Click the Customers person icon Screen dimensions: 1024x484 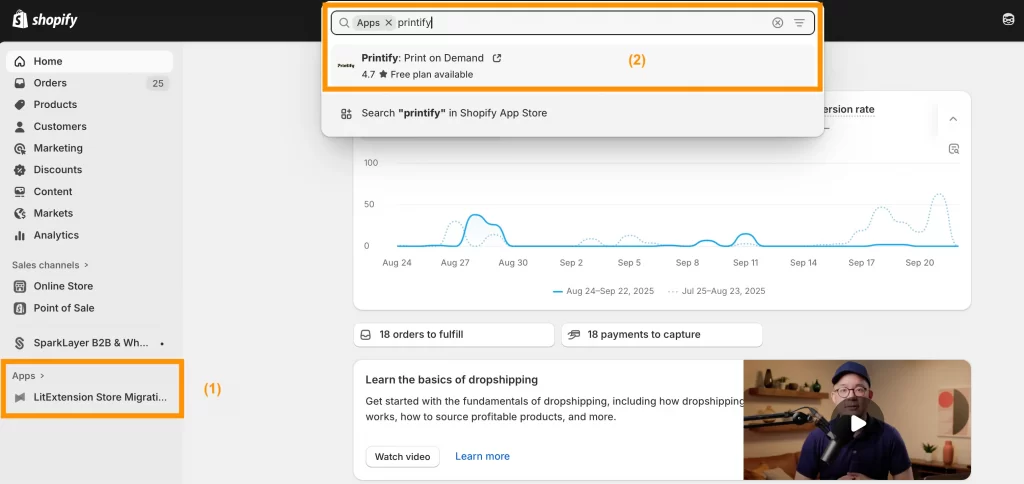tap(20, 127)
